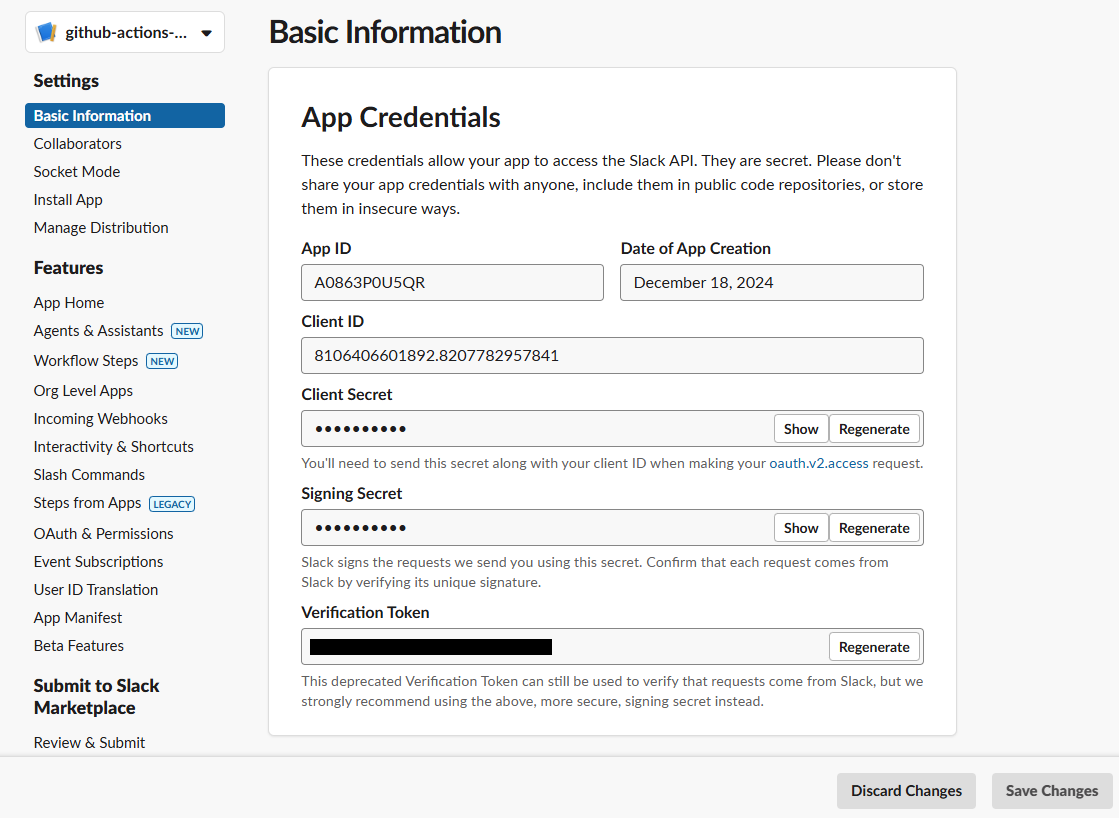The width and height of the screenshot is (1119, 818).
Task: Click the Settings sidebar heading
Action: [x=66, y=81]
